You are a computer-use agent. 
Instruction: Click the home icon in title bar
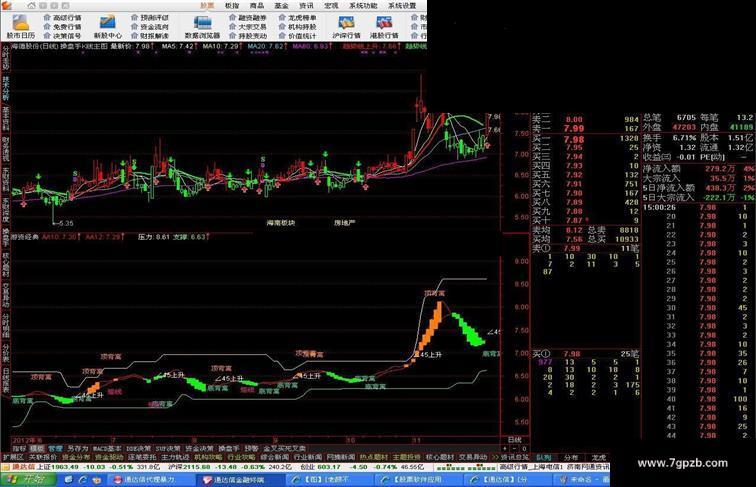[x=32, y=5]
